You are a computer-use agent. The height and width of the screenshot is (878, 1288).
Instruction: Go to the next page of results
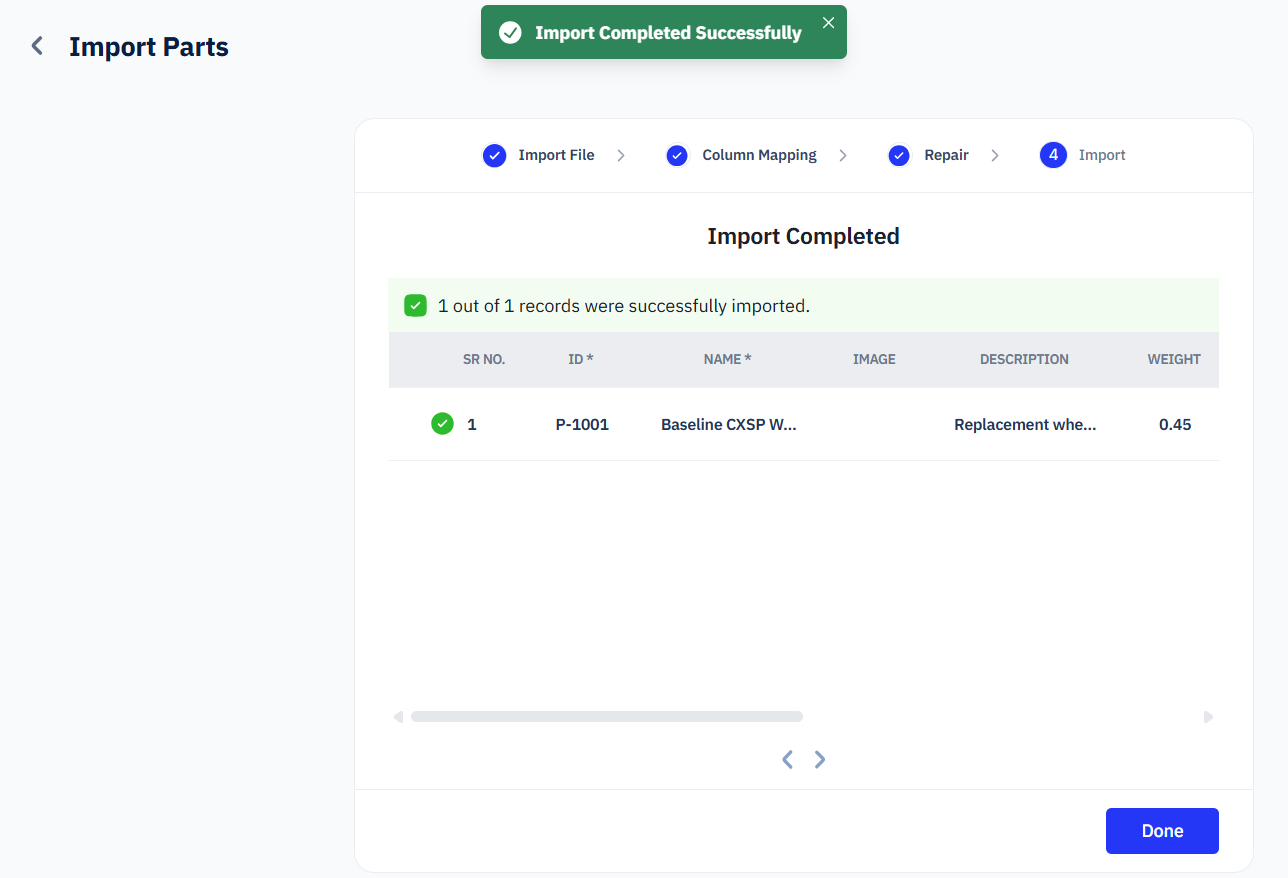[820, 760]
